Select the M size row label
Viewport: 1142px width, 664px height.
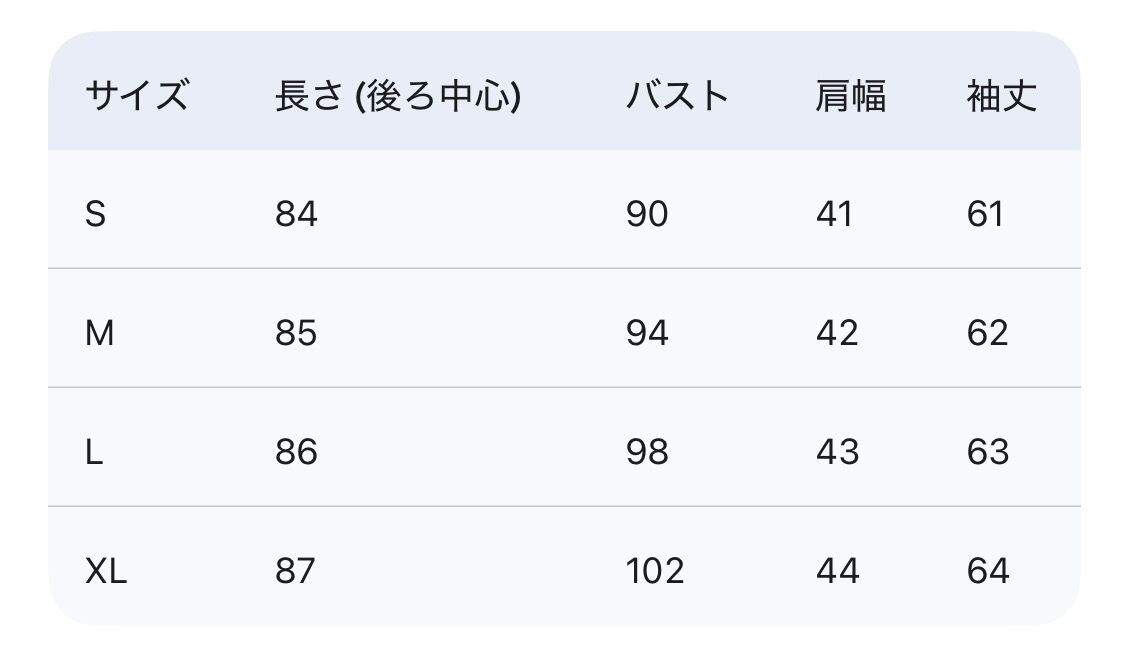pyautogui.click(x=99, y=333)
